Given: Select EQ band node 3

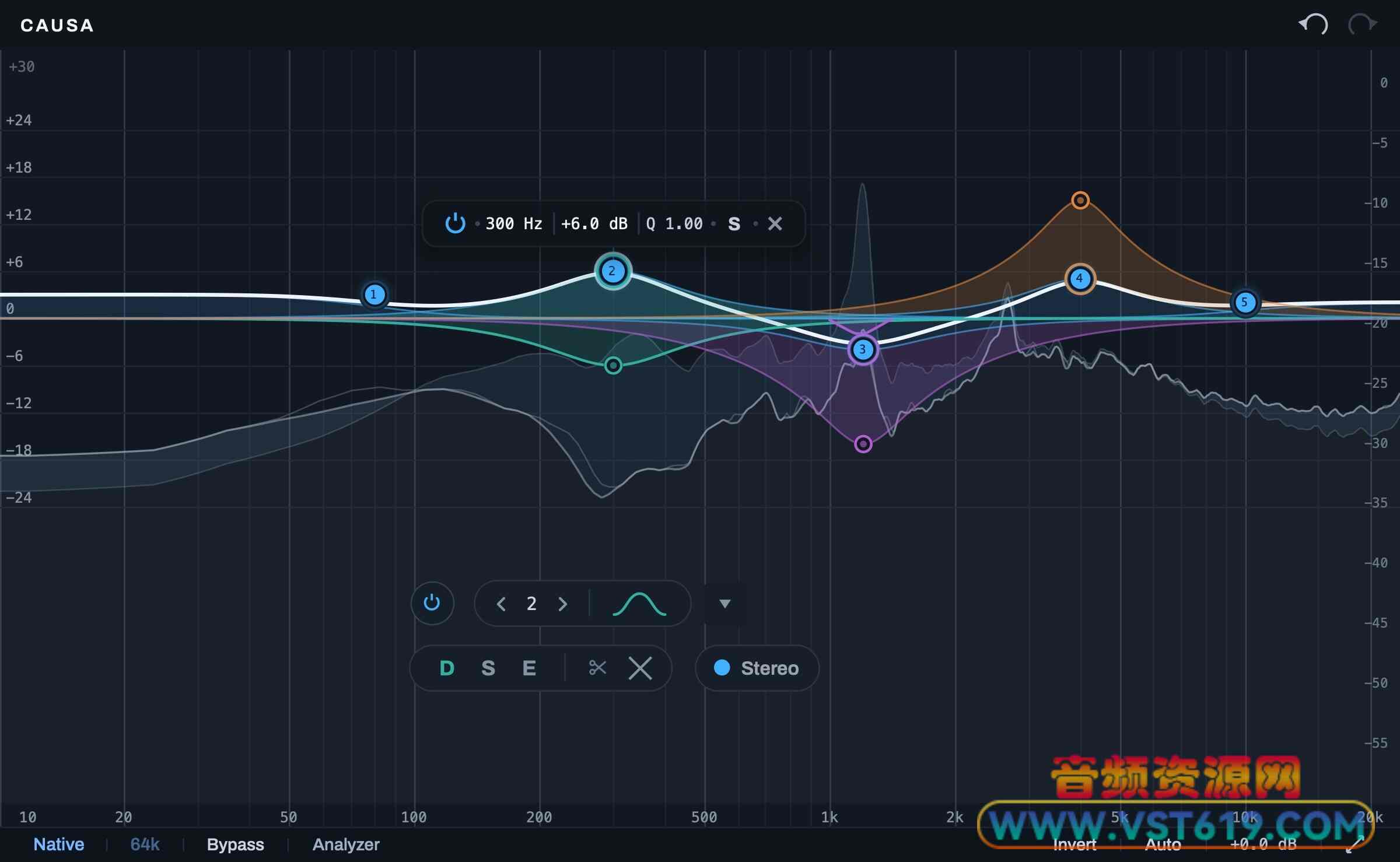Looking at the screenshot, I should (863, 350).
